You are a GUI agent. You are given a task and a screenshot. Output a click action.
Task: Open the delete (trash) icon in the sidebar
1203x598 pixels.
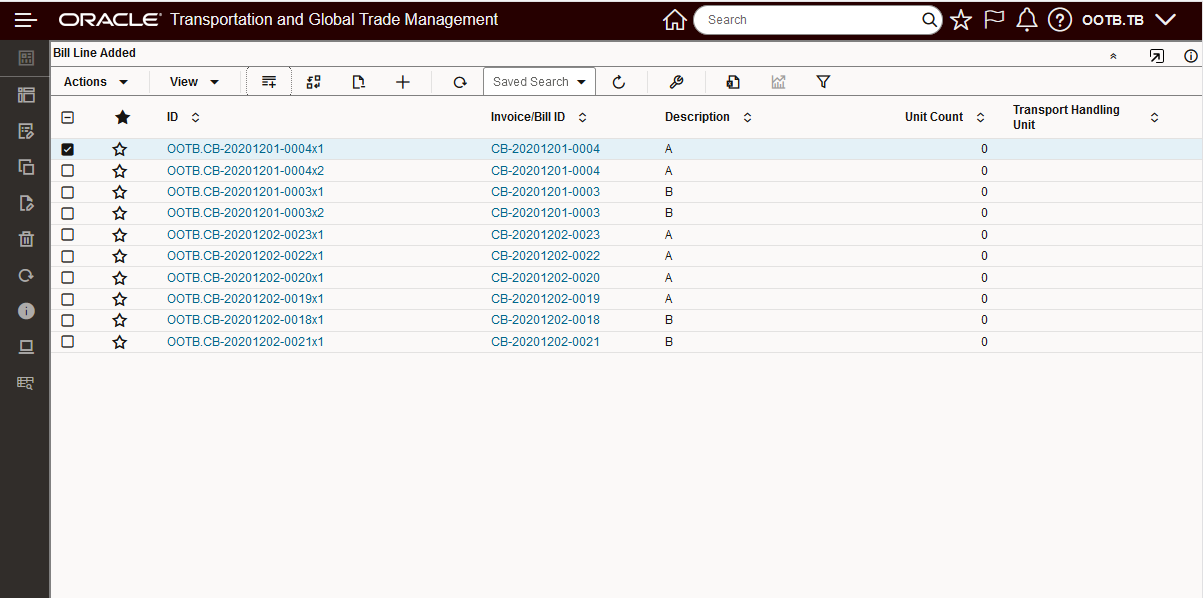coord(26,239)
